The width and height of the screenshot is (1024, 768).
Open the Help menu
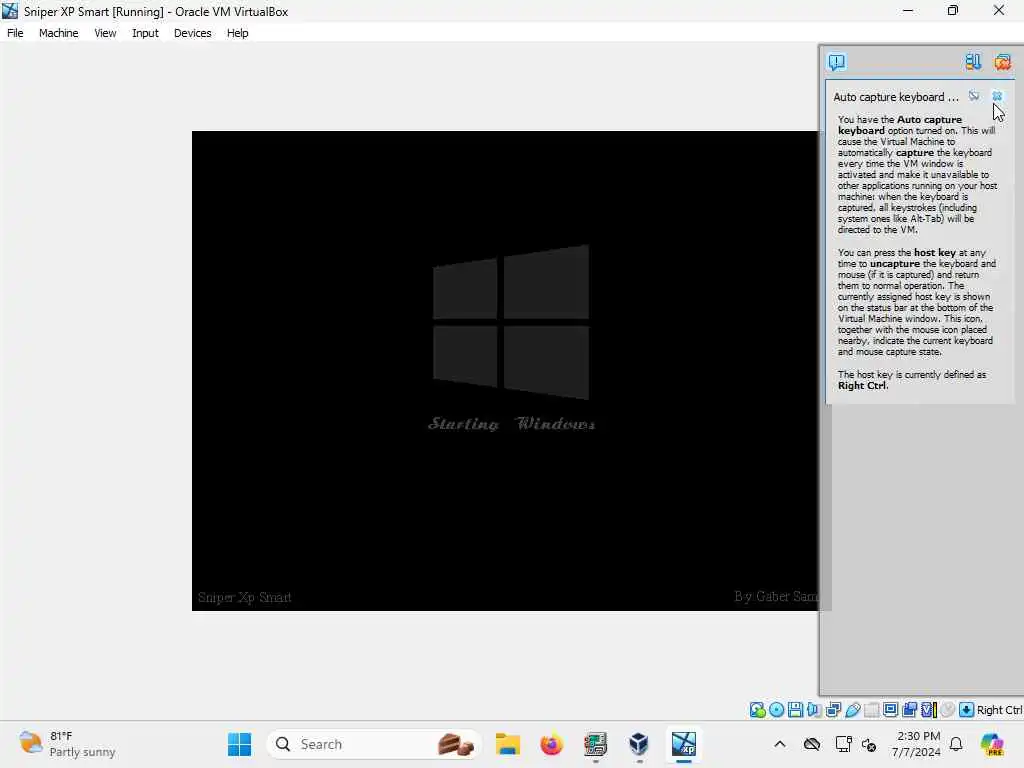coord(238,33)
